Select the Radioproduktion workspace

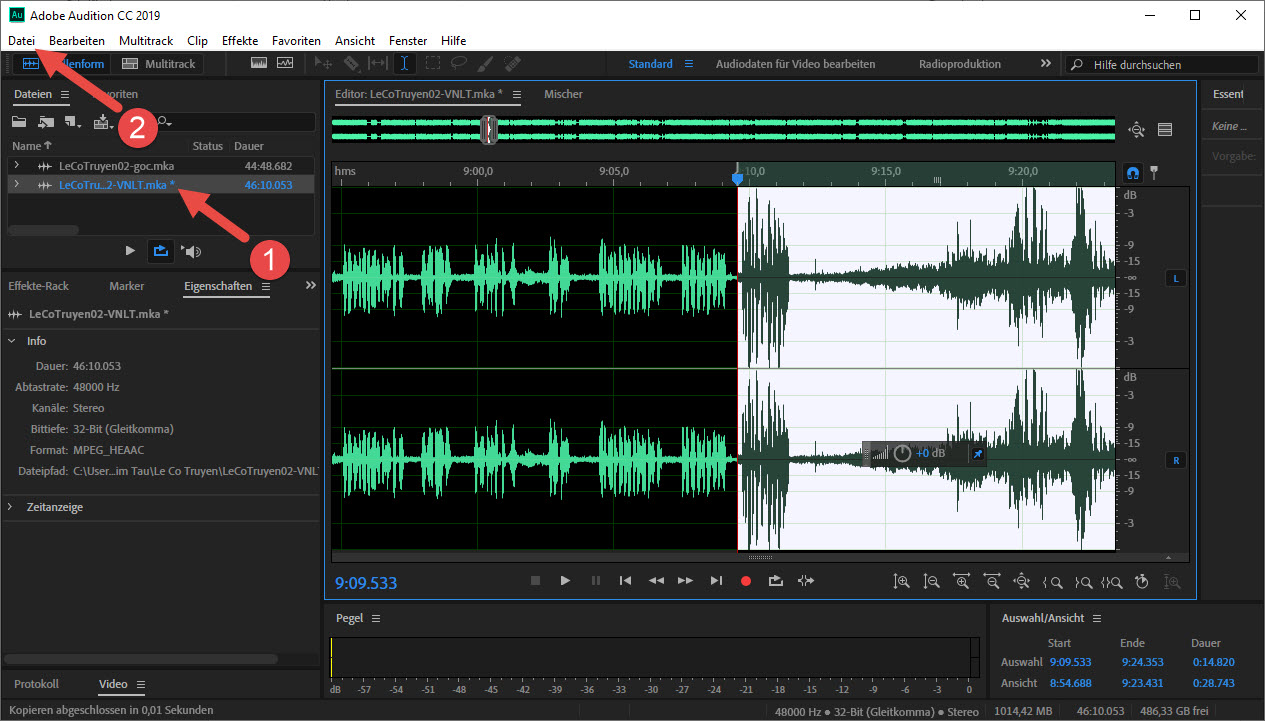[x=960, y=64]
